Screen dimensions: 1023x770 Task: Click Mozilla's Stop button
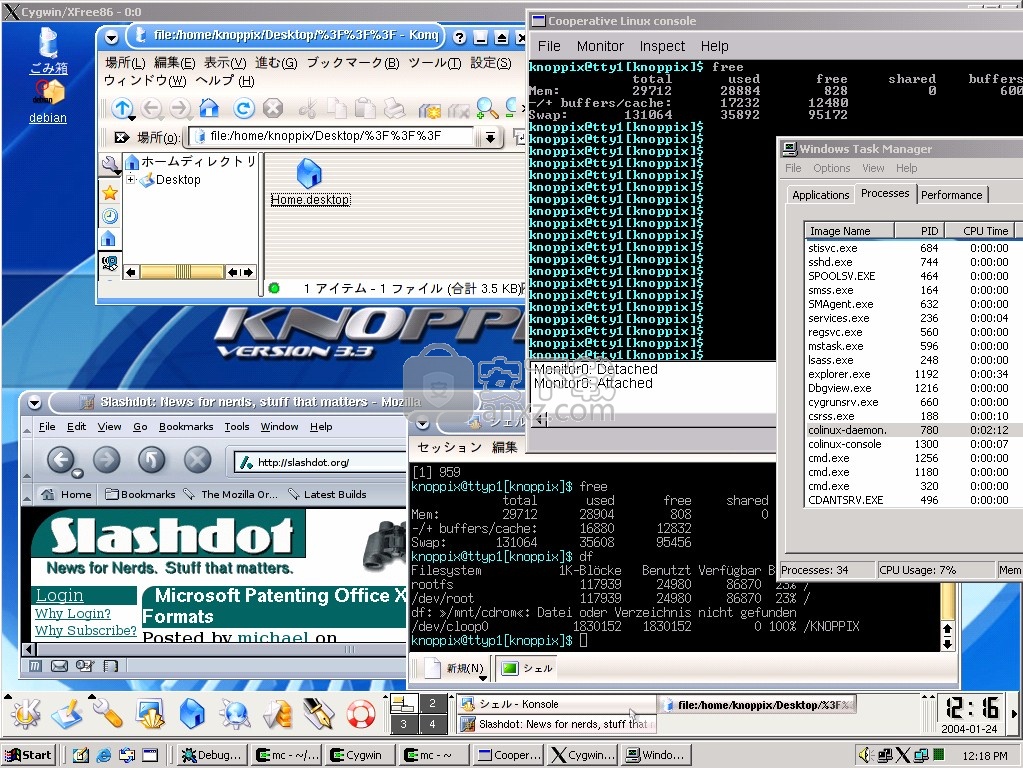(197, 460)
